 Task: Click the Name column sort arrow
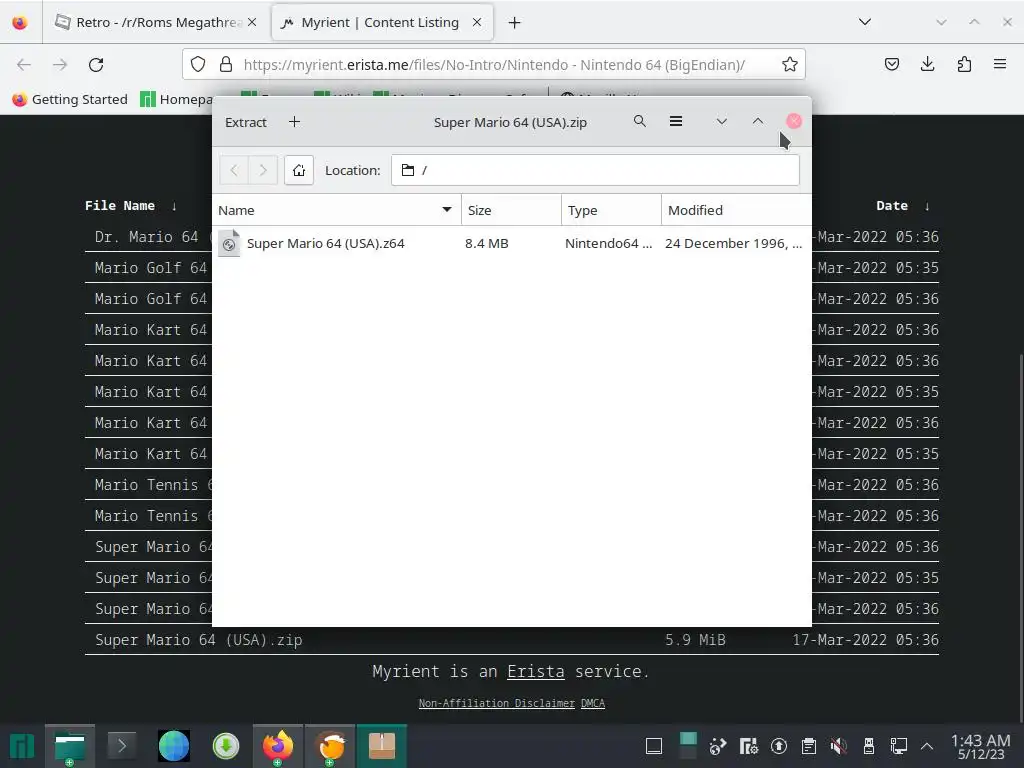(x=447, y=210)
